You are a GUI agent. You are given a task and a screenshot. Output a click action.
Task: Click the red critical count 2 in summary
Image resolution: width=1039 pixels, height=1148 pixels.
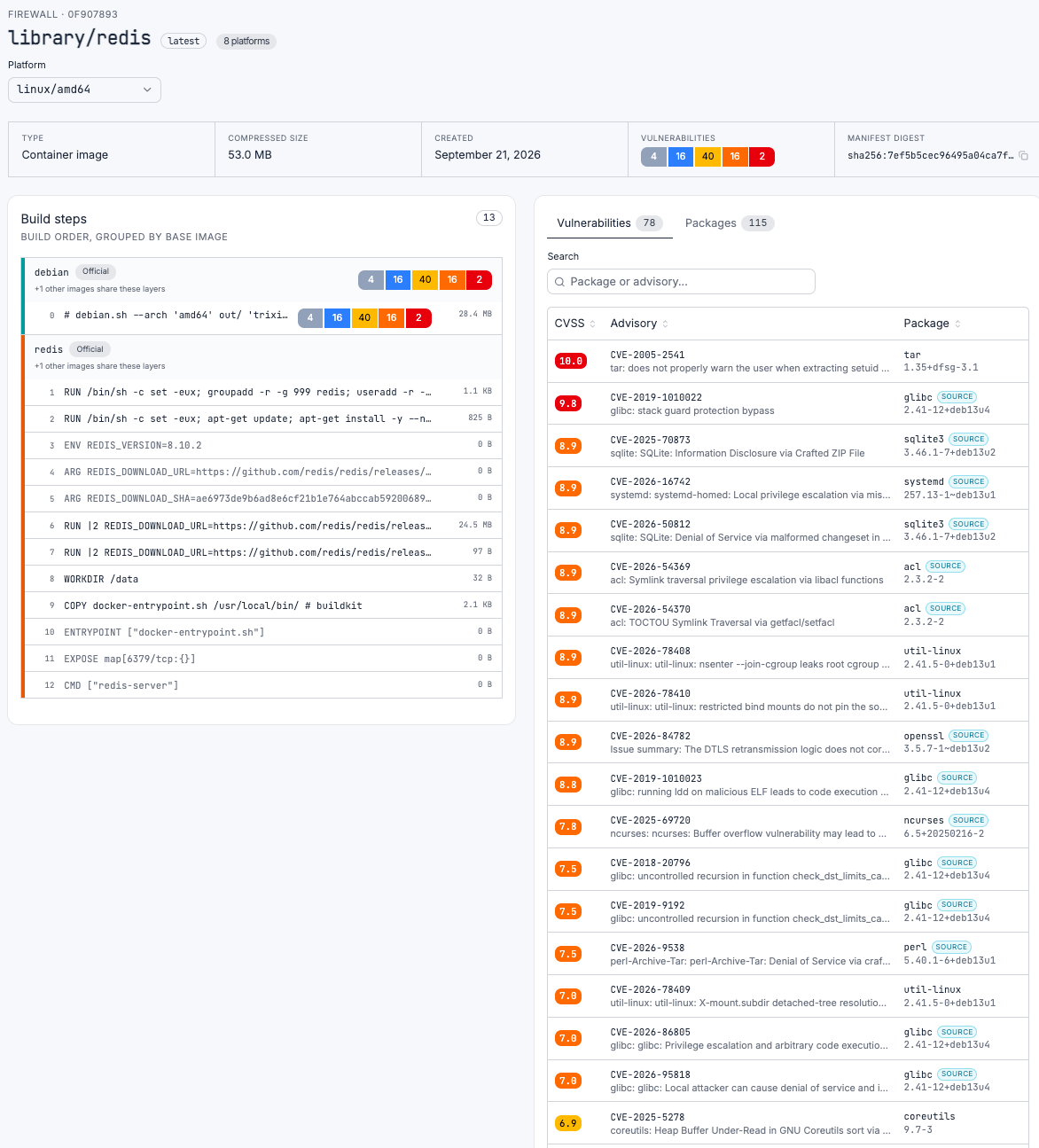pyautogui.click(x=762, y=156)
